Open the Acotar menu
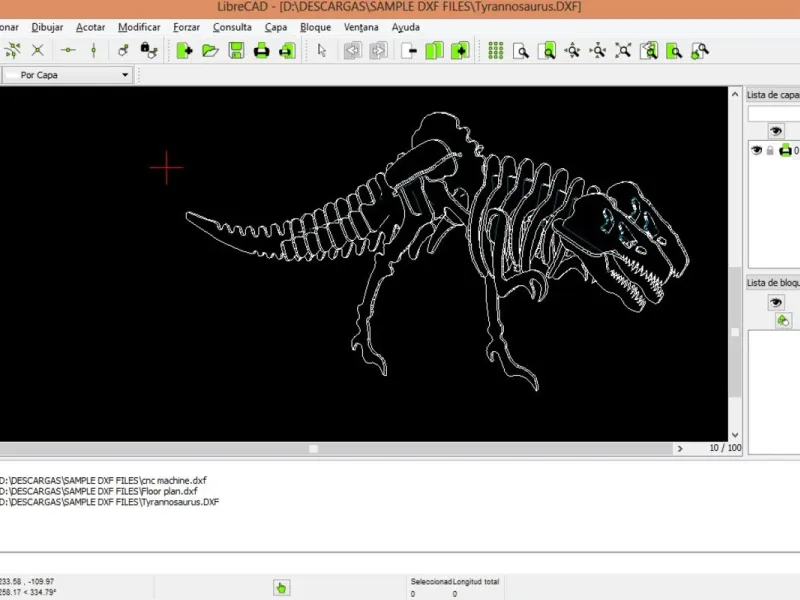 click(90, 27)
